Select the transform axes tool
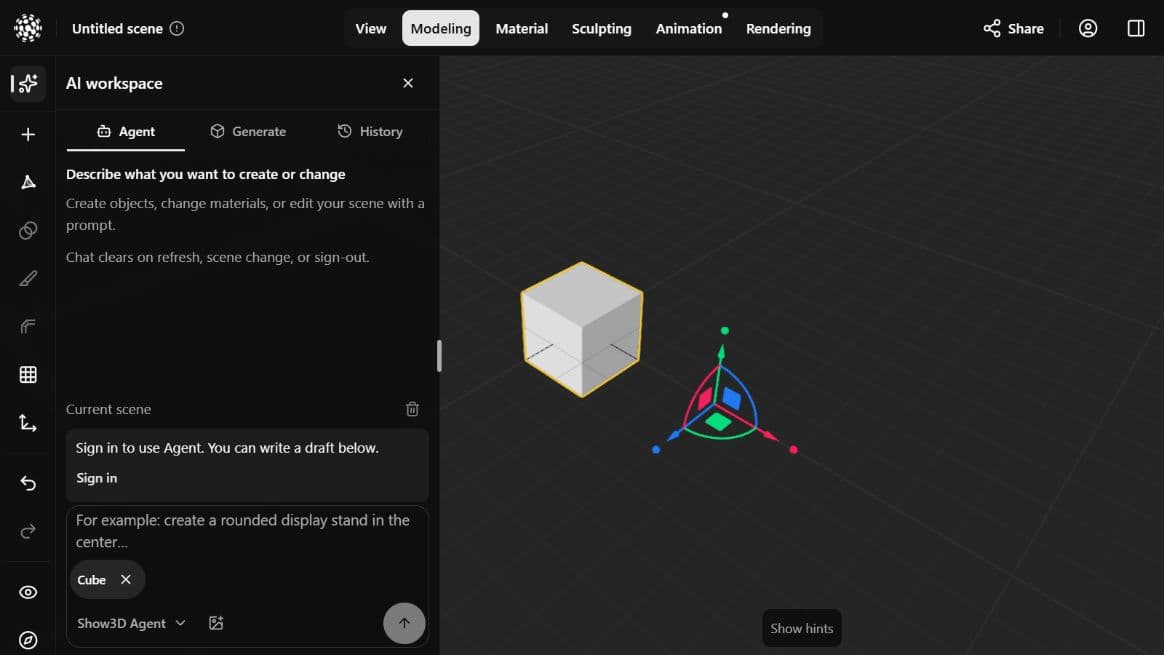This screenshot has height=655, width=1164. tap(27, 423)
